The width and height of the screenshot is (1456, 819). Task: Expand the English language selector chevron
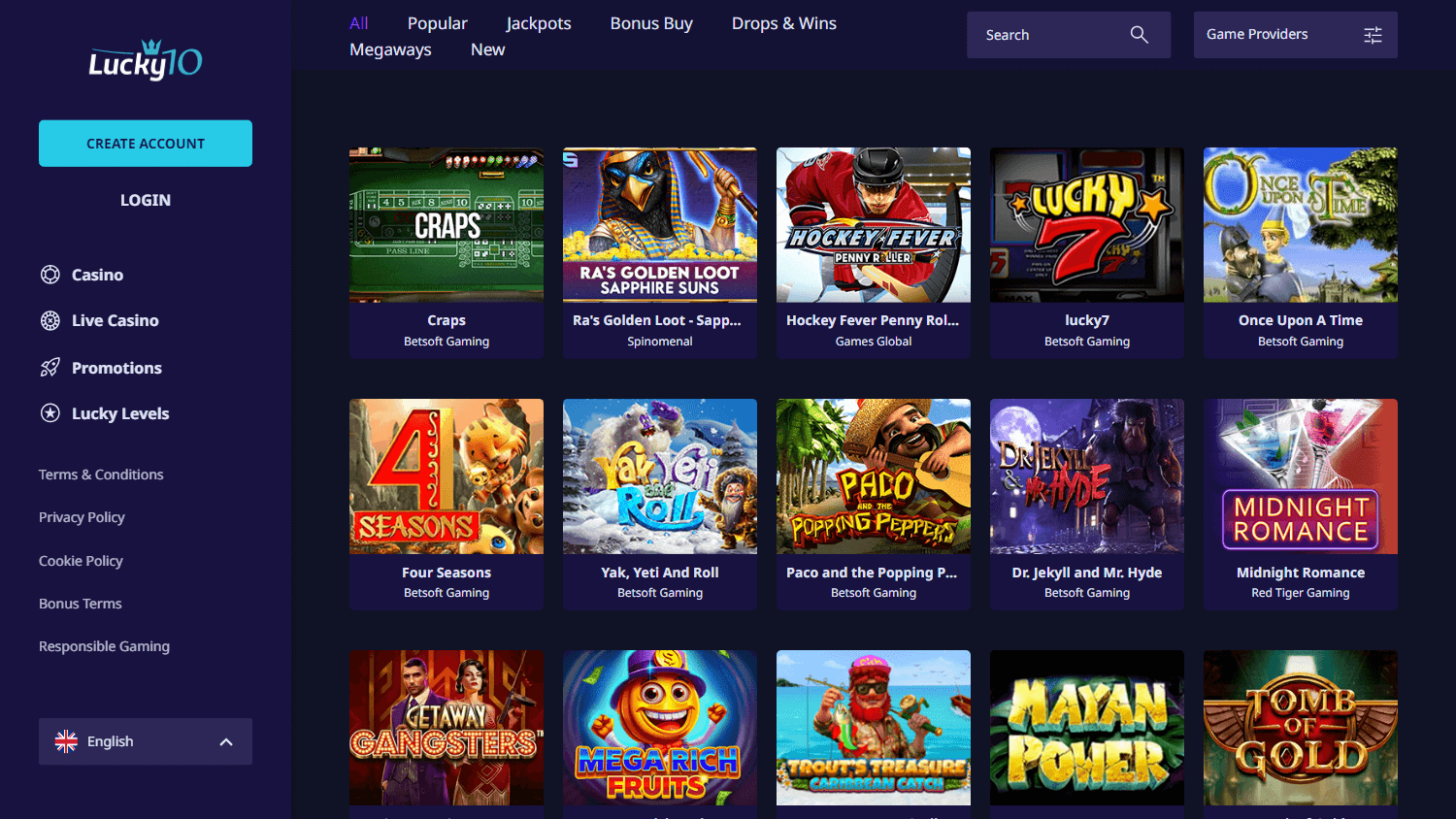click(x=226, y=741)
